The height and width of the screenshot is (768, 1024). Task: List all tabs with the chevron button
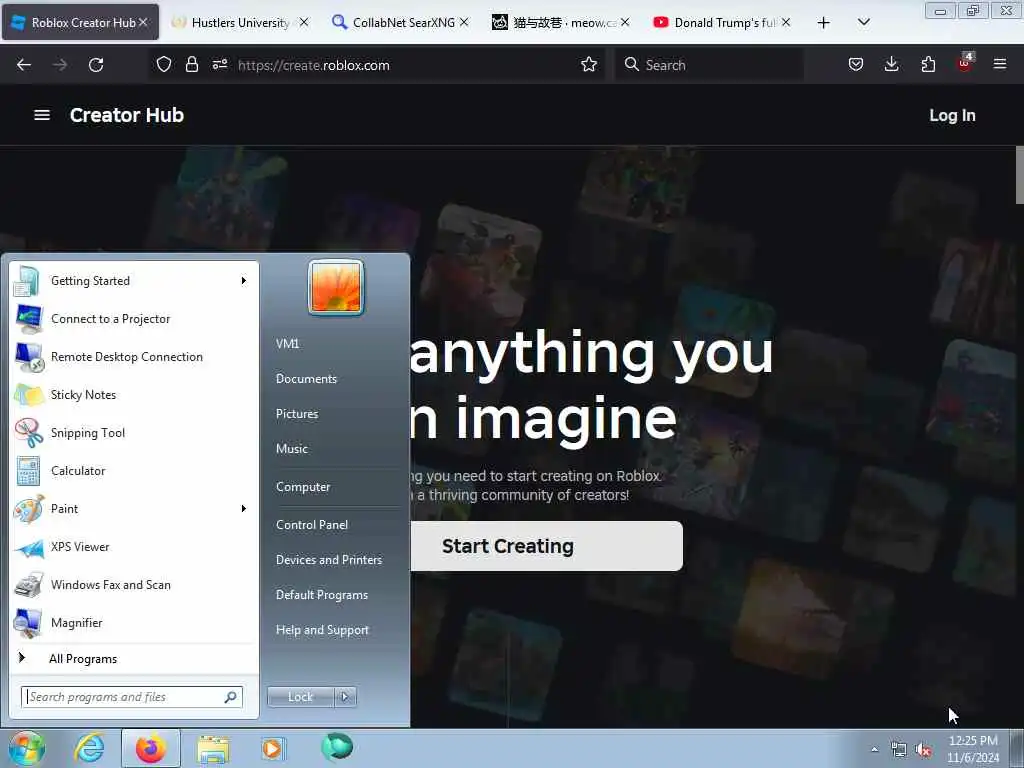pos(863,22)
